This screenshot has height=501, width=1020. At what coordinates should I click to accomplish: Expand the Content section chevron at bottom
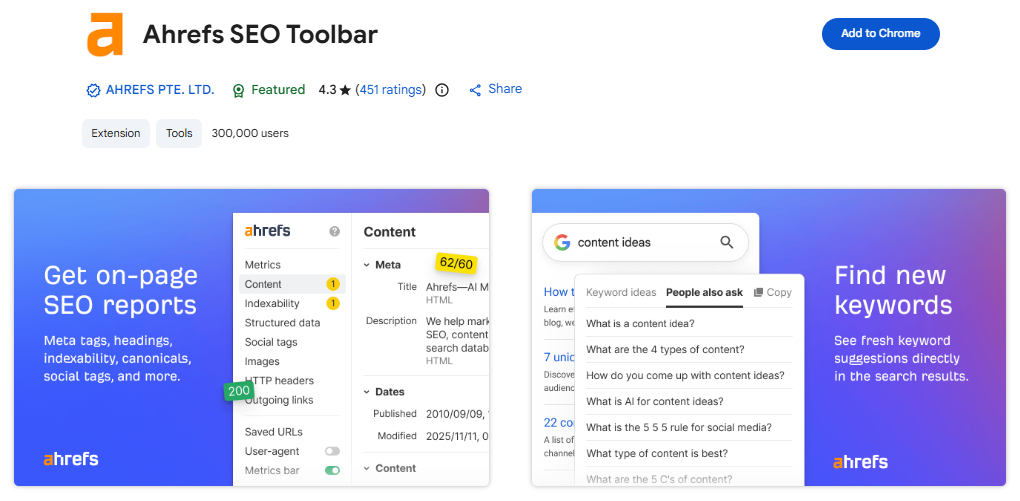tap(367, 468)
